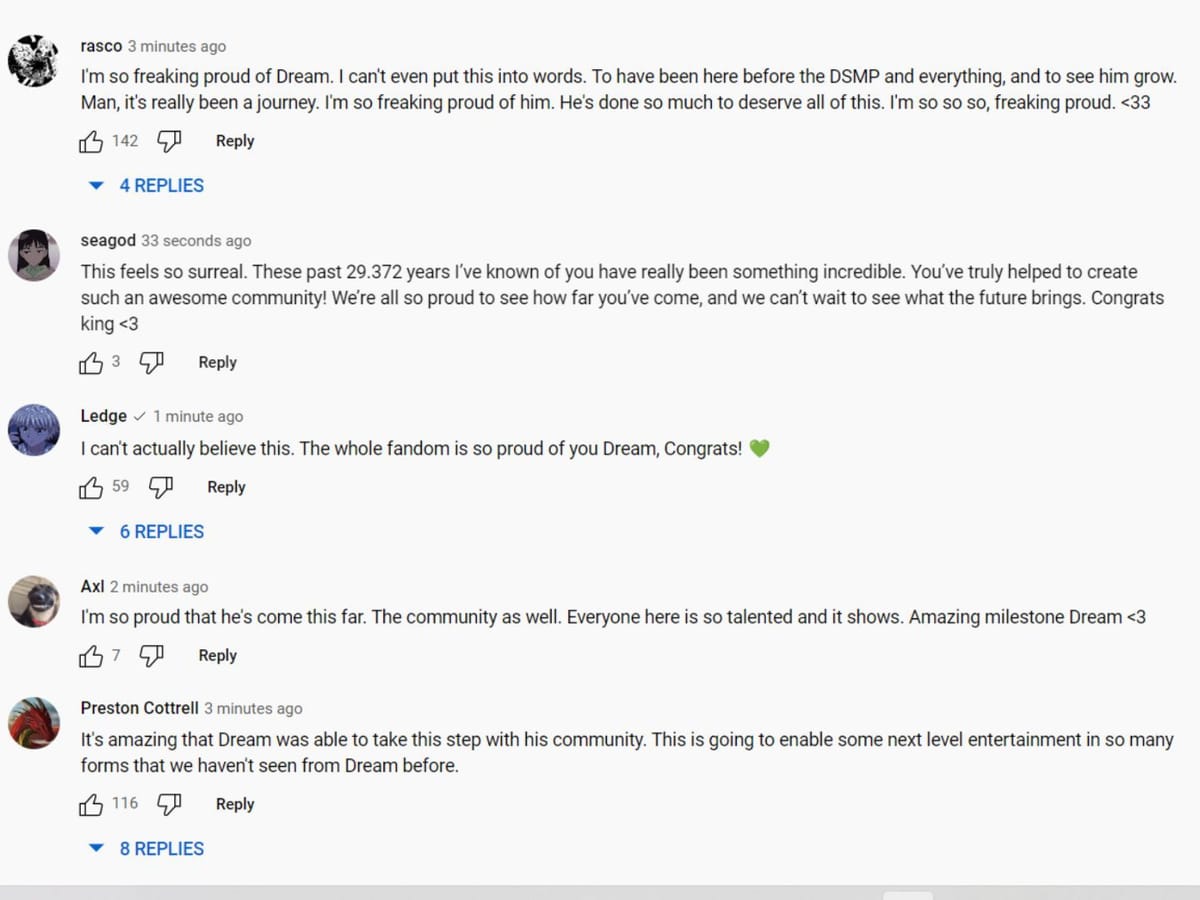Click seagod's profile avatar
The height and width of the screenshot is (900, 1200).
34,255
